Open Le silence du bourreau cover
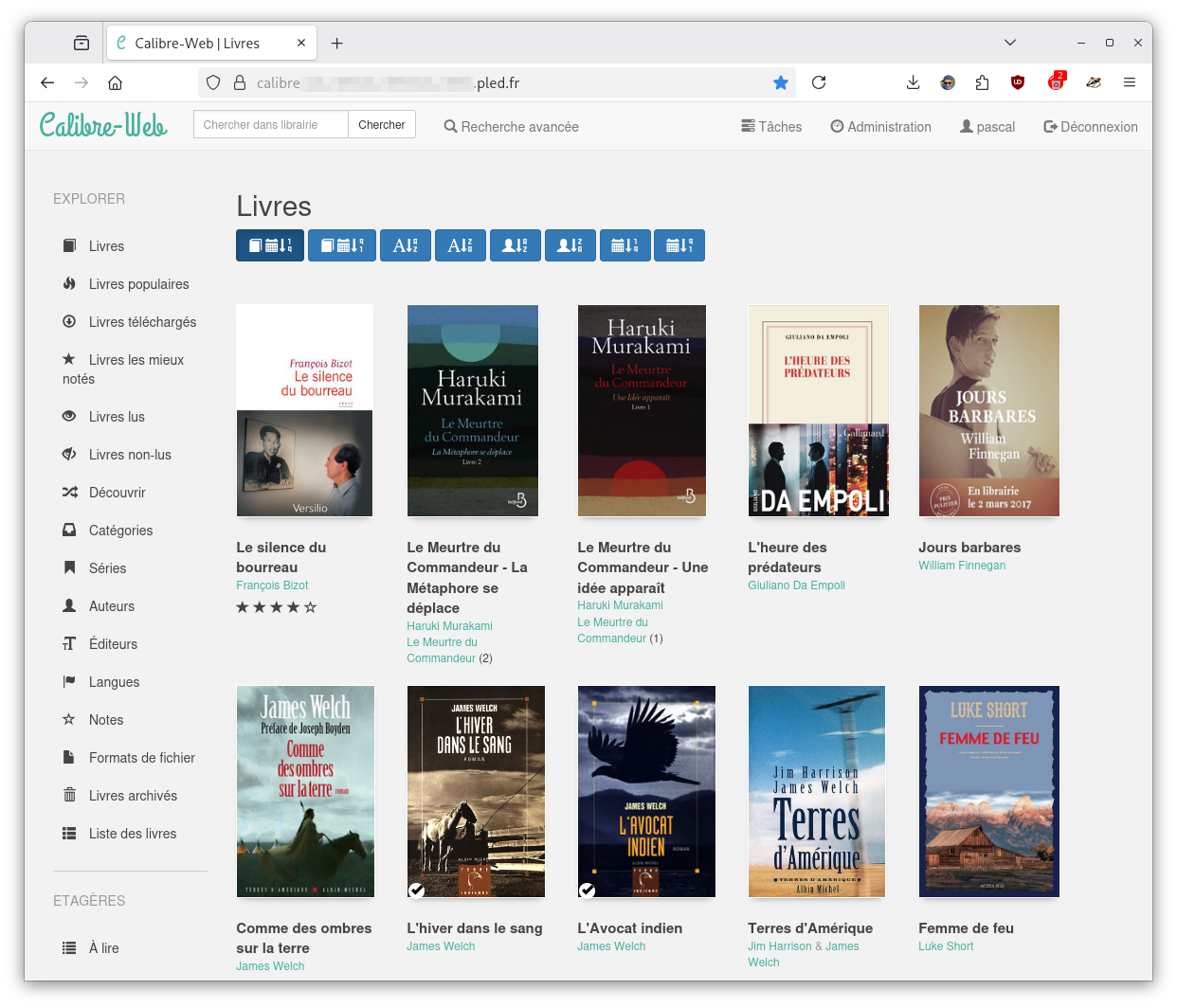The image size is (1177, 1008). pos(304,410)
